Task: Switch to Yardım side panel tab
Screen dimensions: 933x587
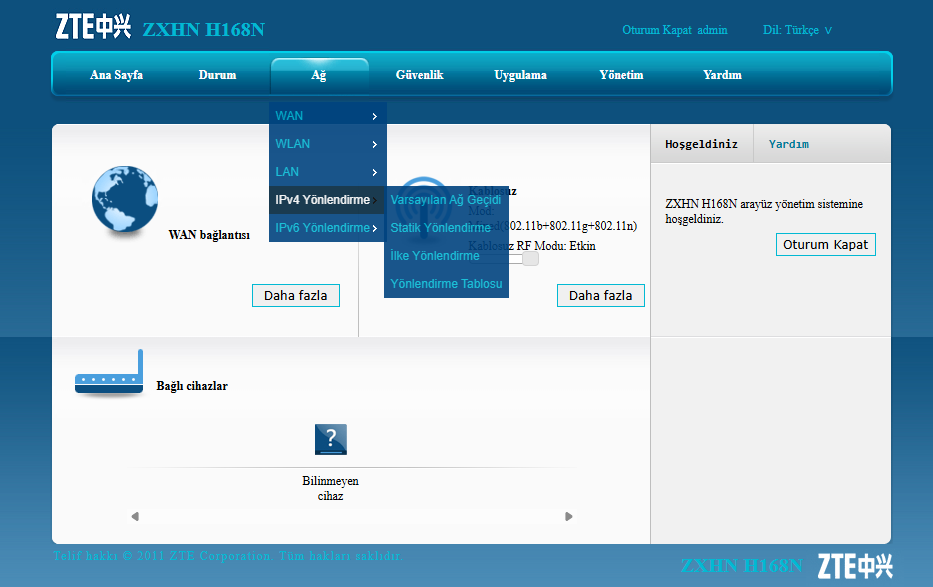Action: point(788,144)
